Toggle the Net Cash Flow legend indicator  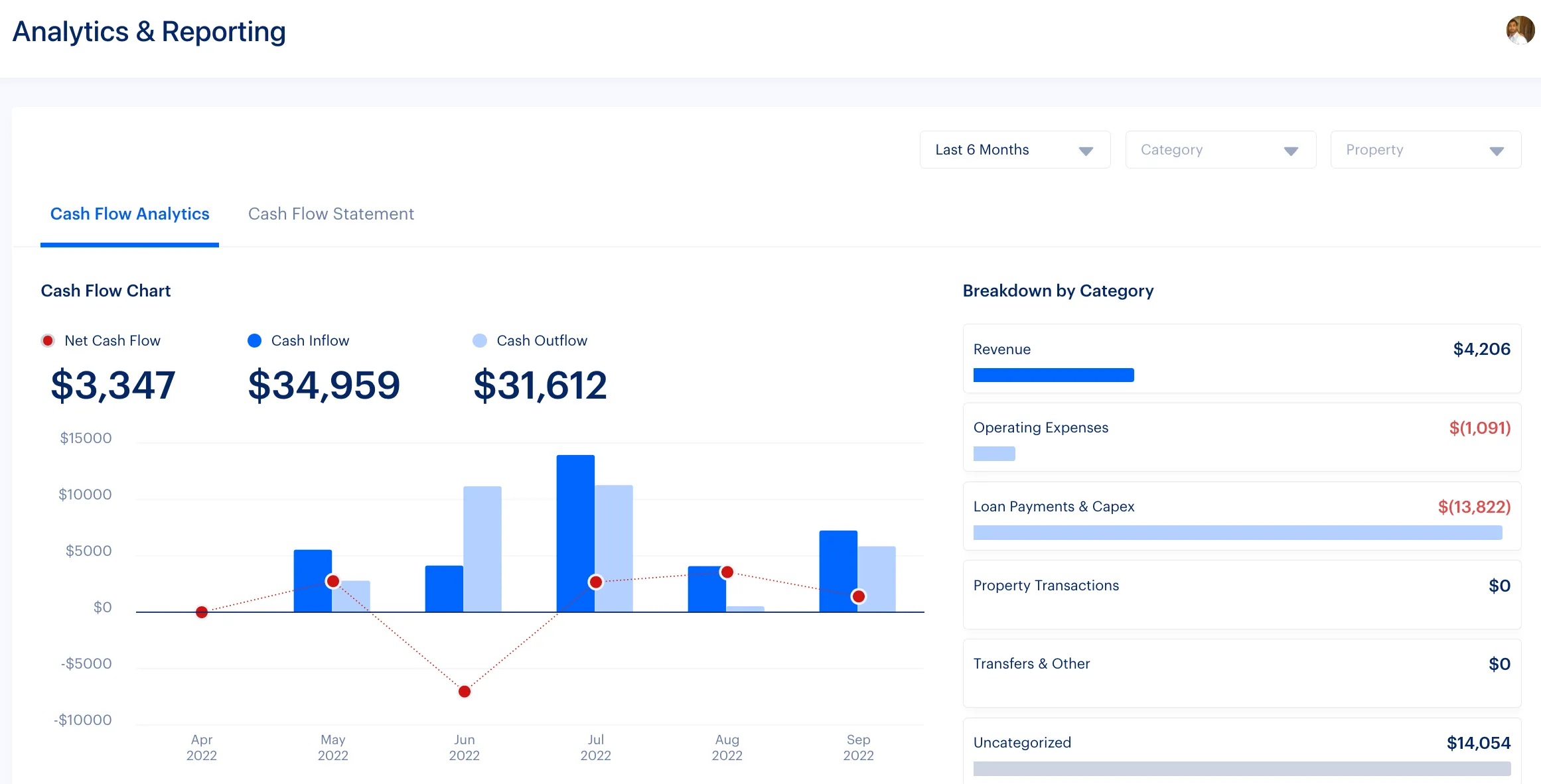(x=46, y=340)
